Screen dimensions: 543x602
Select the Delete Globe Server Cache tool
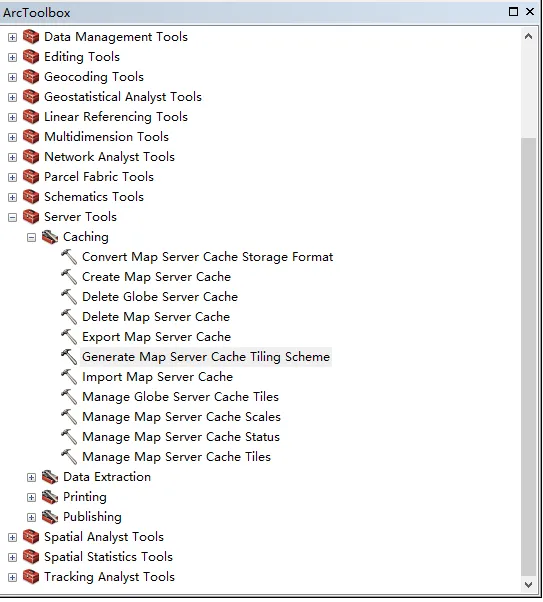pos(160,297)
